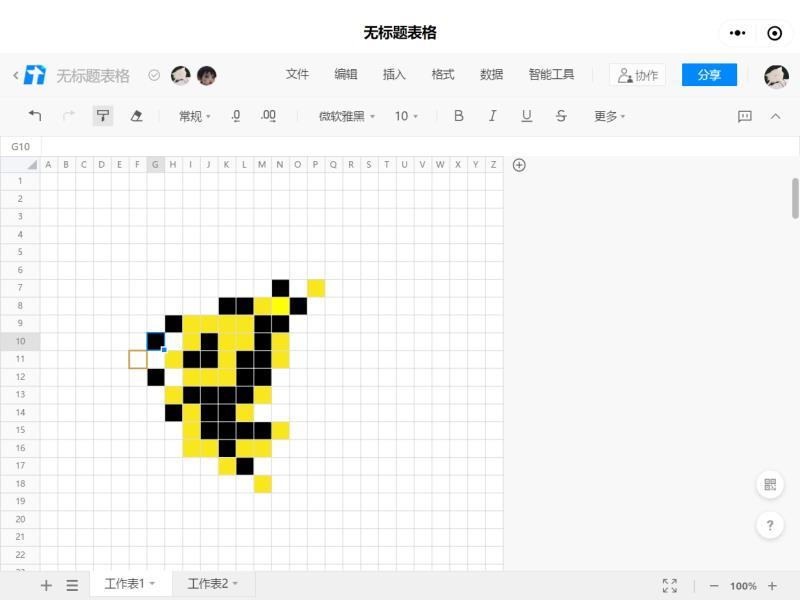Viewport: 800px width, 600px height.
Task: Click the black cell N7
Action: pos(280,288)
